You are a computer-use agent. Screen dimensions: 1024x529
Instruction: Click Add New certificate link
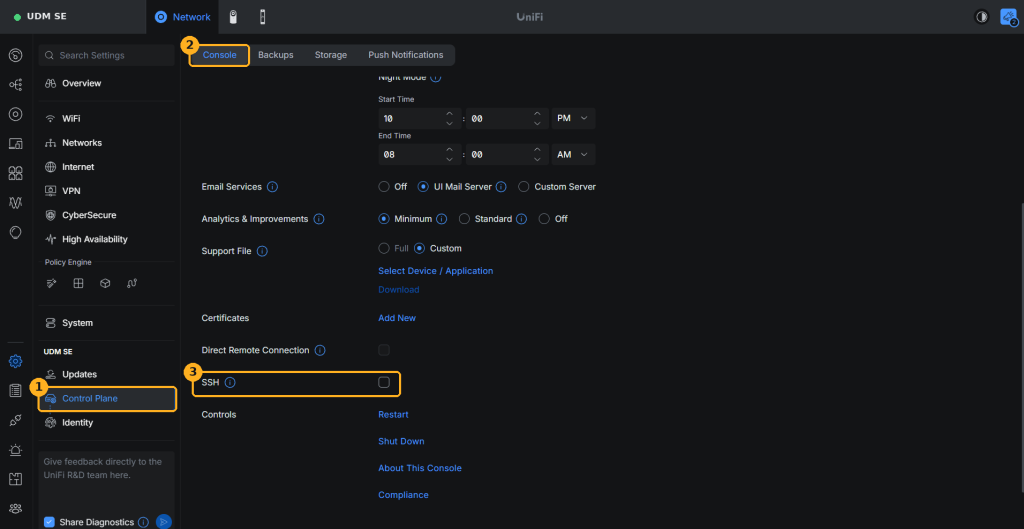click(397, 318)
